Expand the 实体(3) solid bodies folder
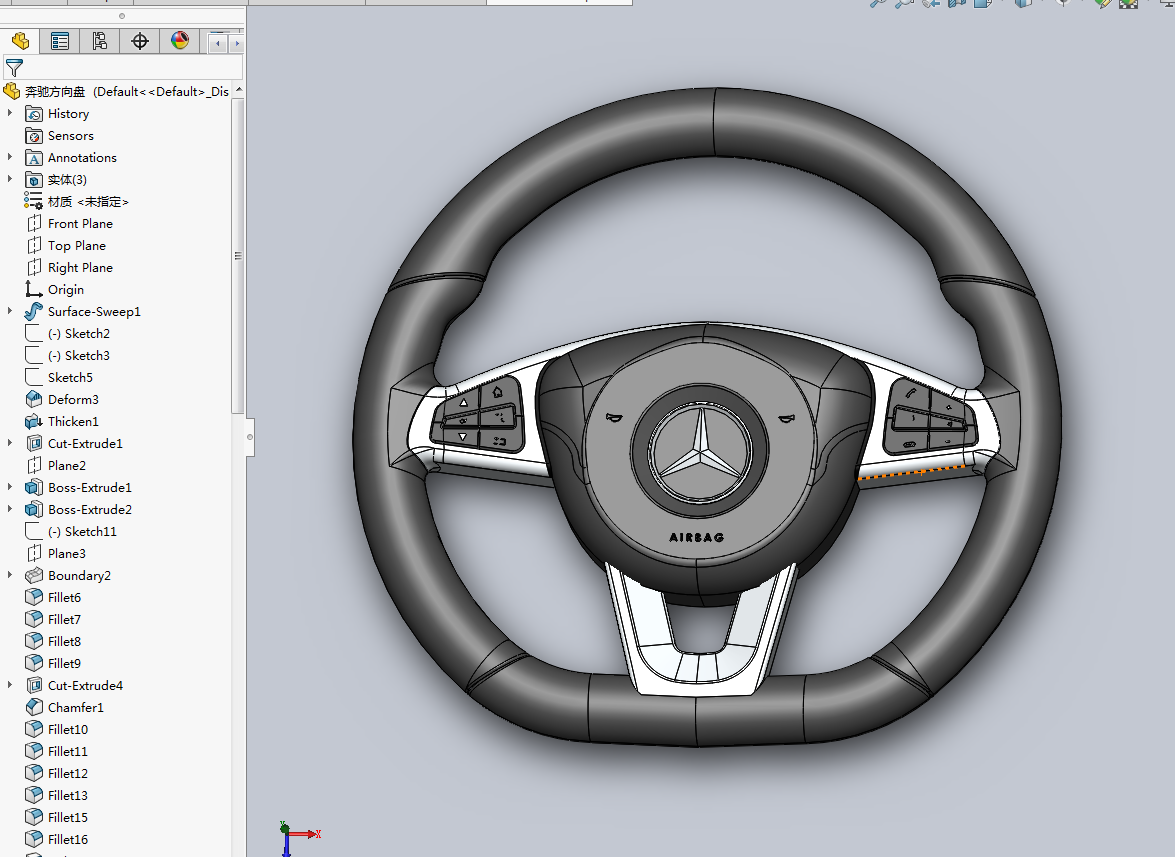 (10, 179)
